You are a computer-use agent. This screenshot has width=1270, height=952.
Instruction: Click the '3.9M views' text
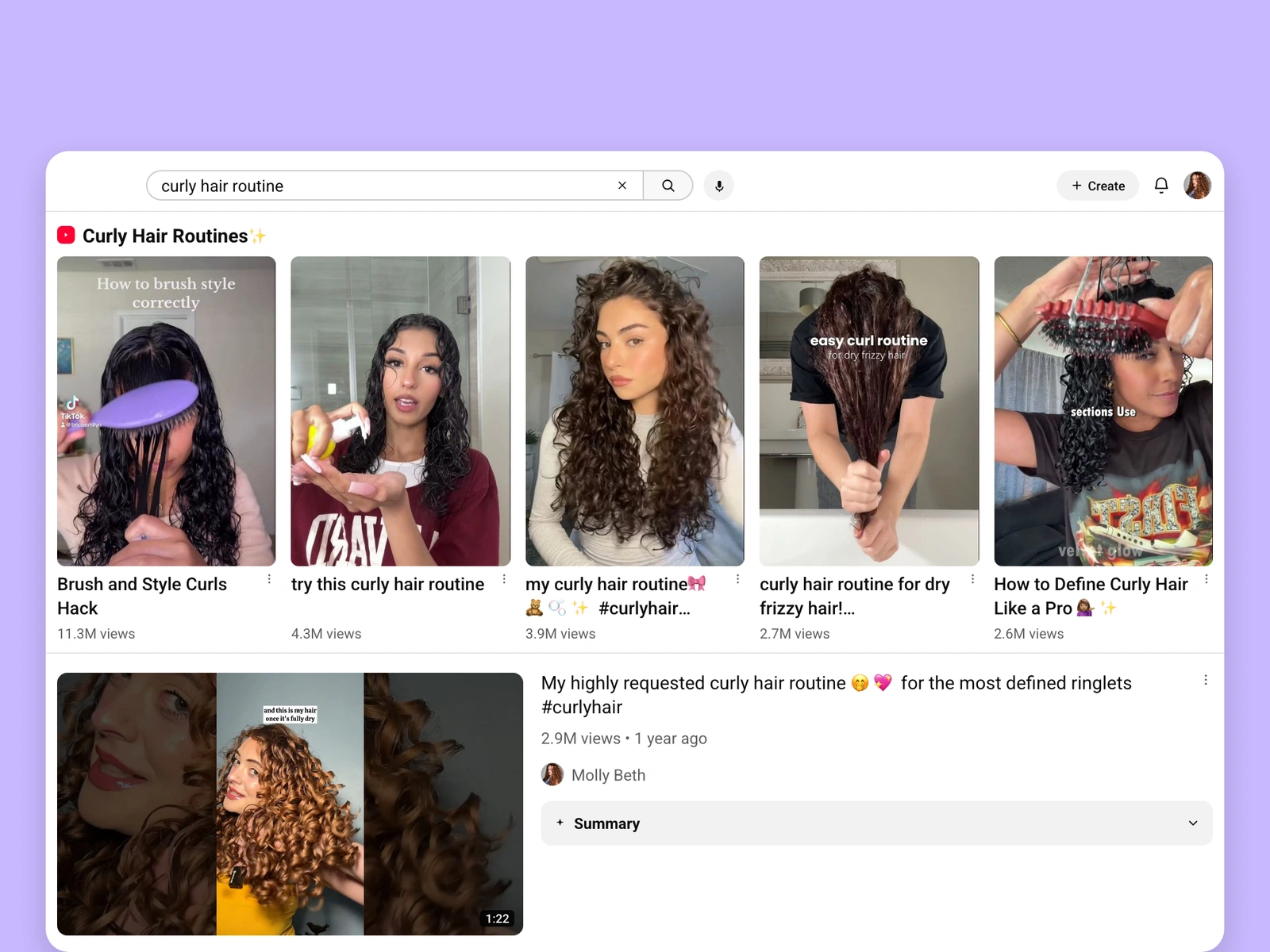(x=560, y=634)
